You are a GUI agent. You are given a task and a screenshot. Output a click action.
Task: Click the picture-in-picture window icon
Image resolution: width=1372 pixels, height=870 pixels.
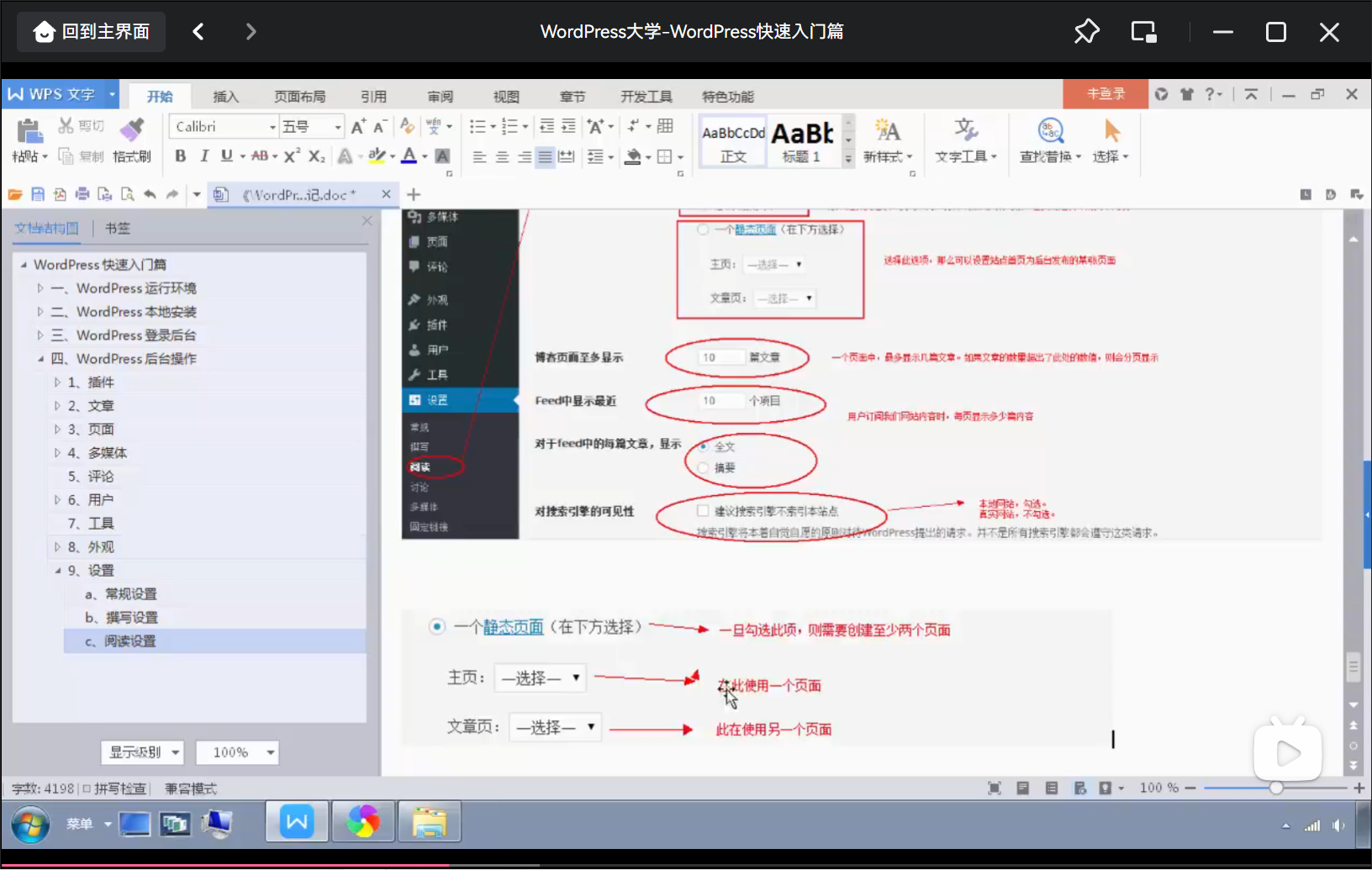pyautogui.click(x=1144, y=32)
